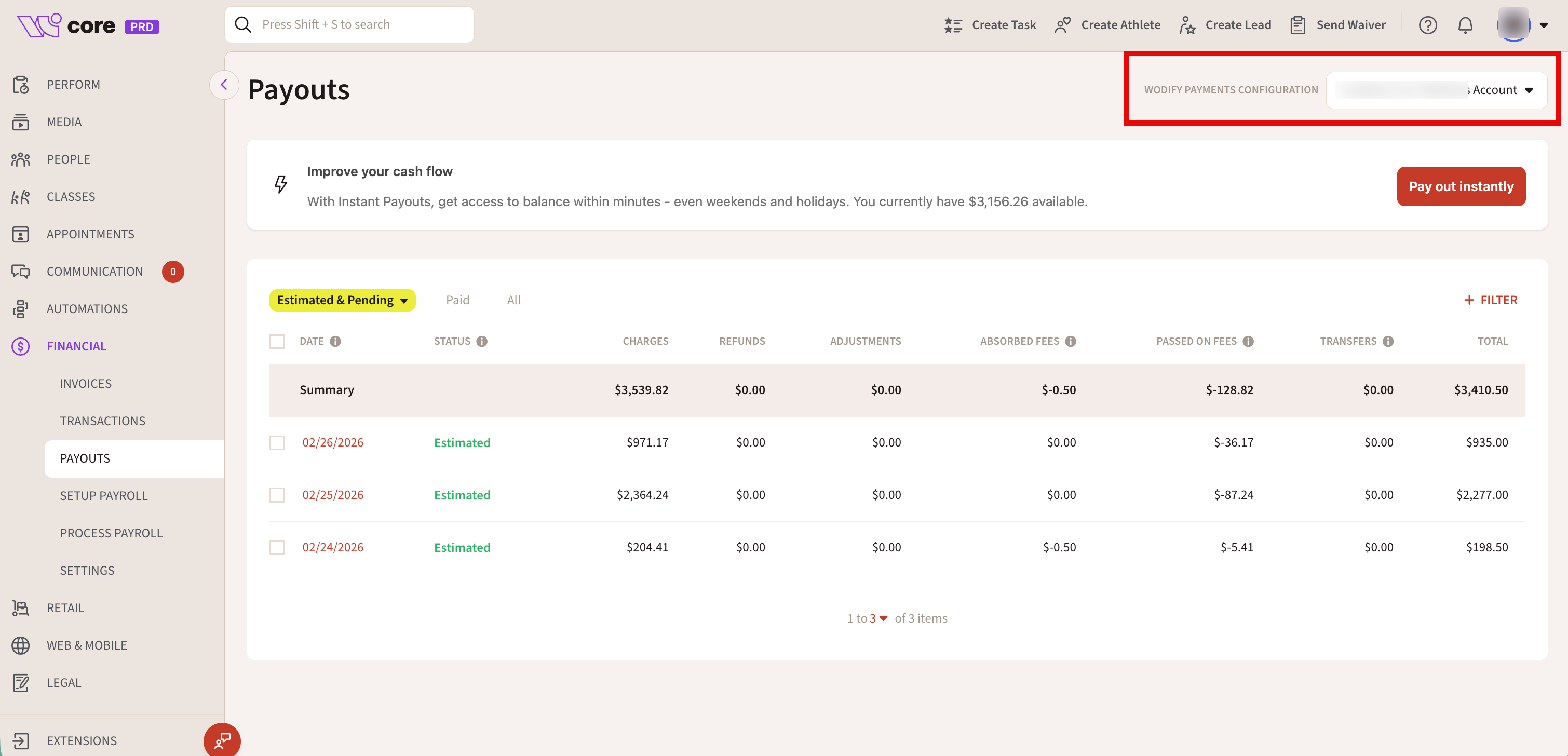Click the Pay out instantly button
Screen dimensions: 1568x756
pos(1461,186)
